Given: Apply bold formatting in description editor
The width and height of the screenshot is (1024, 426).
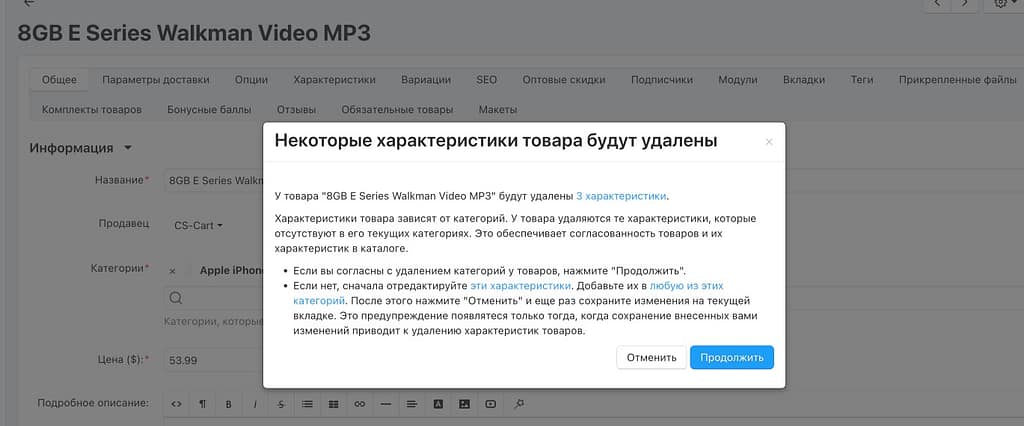Looking at the screenshot, I should (x=229, y=404).
